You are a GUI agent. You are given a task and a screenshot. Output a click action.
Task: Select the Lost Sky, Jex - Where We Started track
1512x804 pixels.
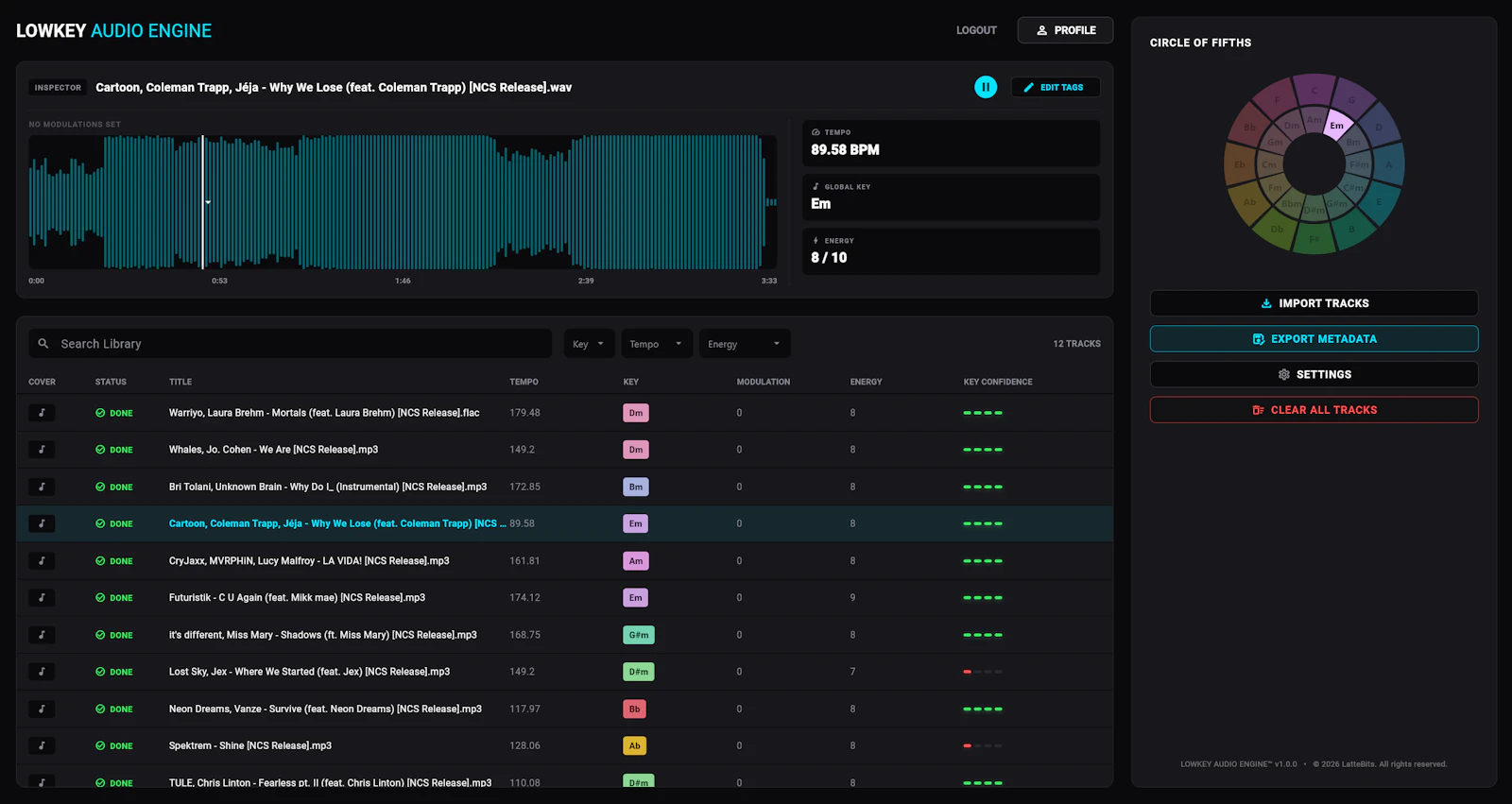click(309, 672)
